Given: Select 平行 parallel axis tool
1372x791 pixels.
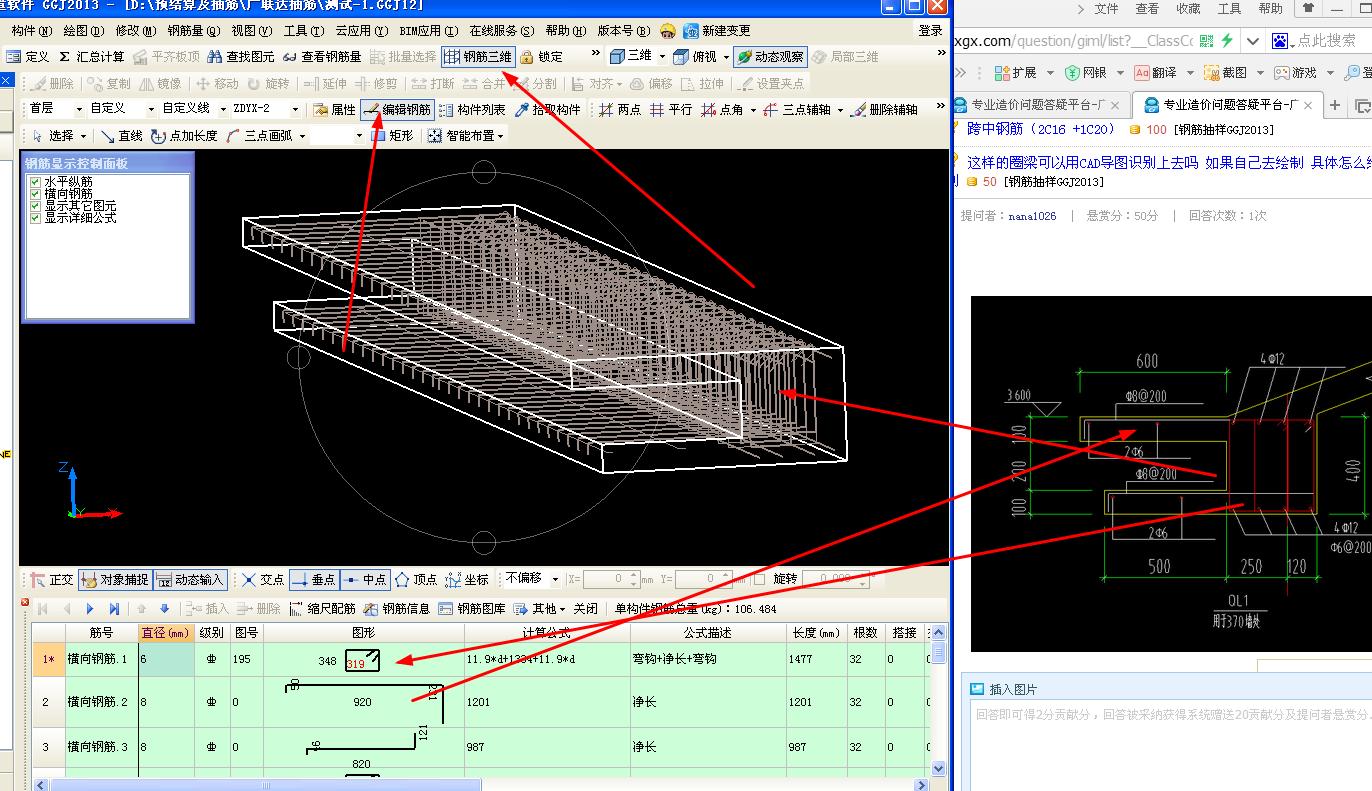Looking at the screenshot, I should (671, 110).
